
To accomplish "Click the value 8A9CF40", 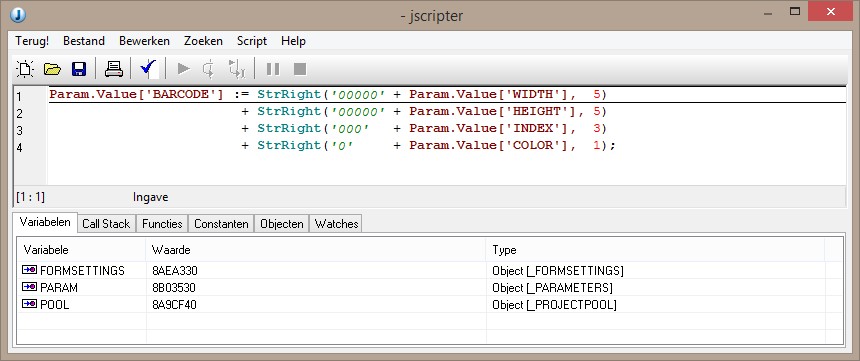I will coord(174,304).
